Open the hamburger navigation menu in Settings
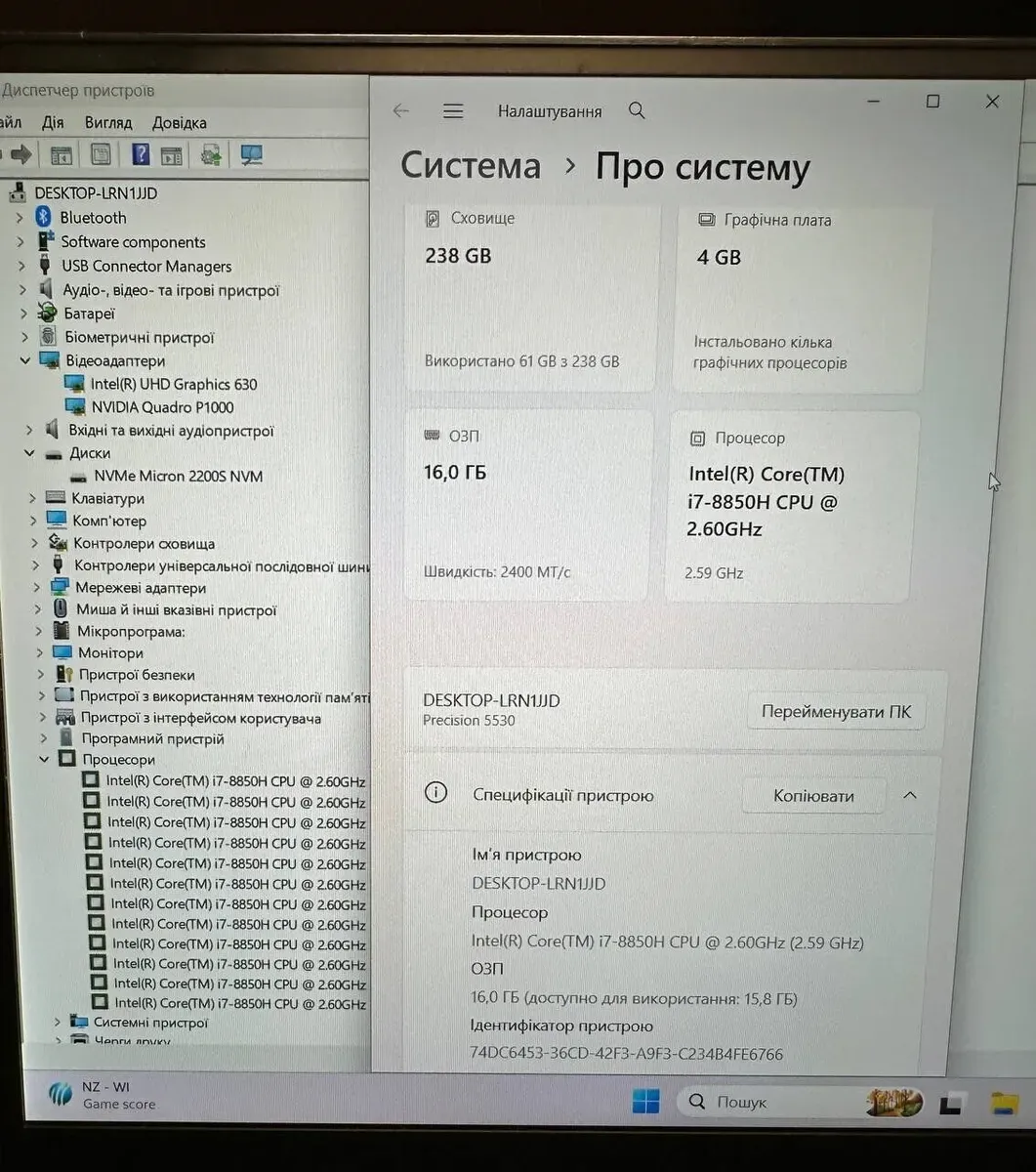1036x1172 pixels. (x=453, y=111)
